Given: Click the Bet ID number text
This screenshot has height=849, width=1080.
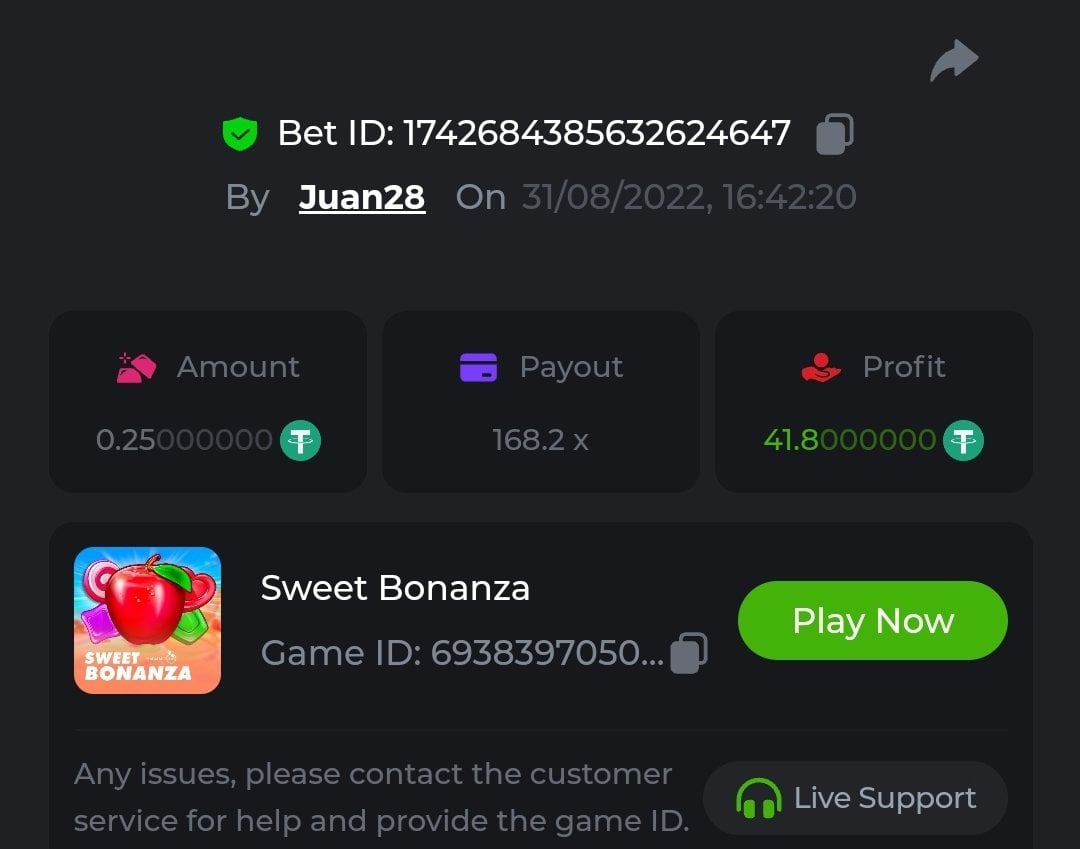Looking at the screenshot, I should click(596, 133).
